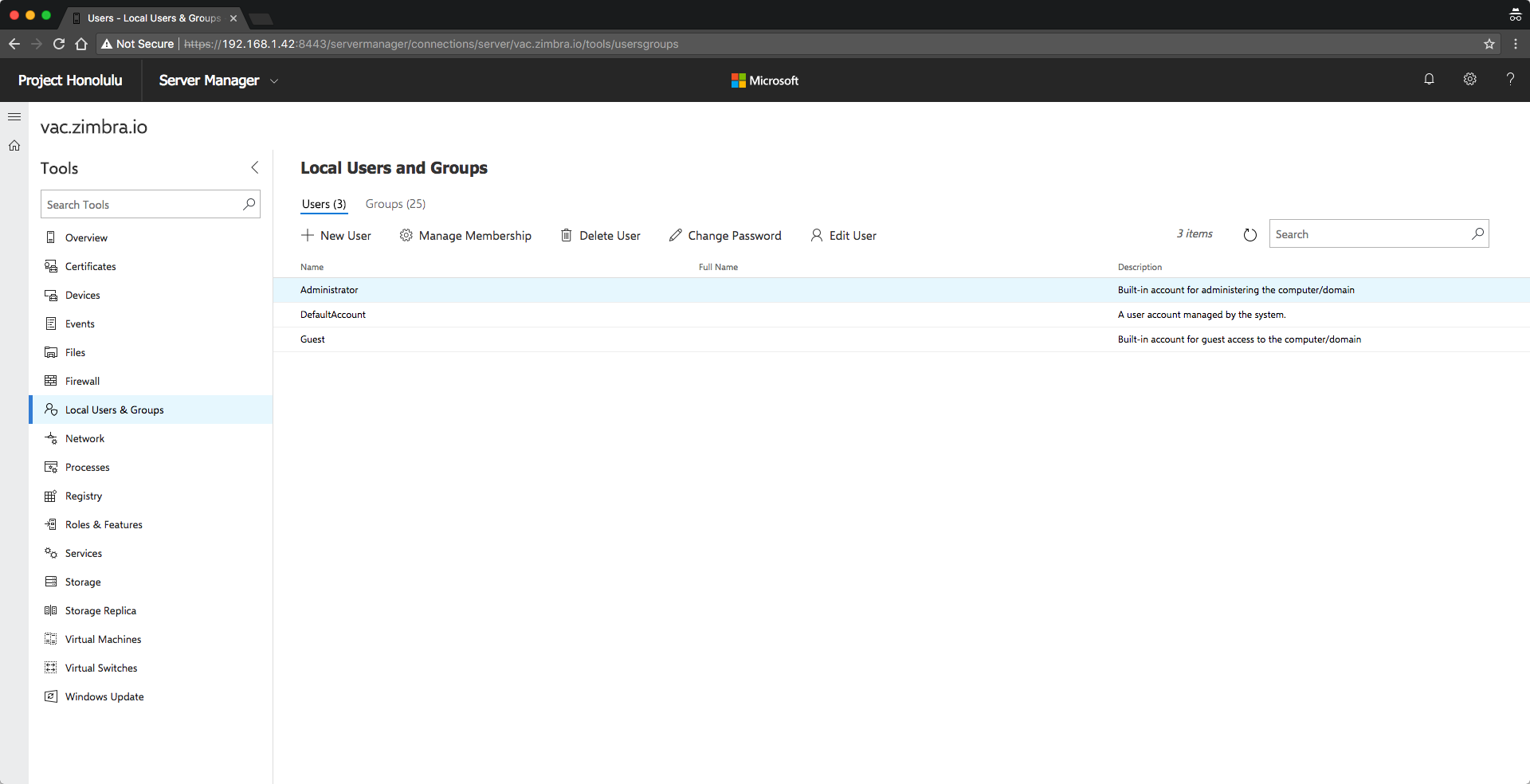Click New User button
The image size is (1530, 784).
tap(336, 236)
